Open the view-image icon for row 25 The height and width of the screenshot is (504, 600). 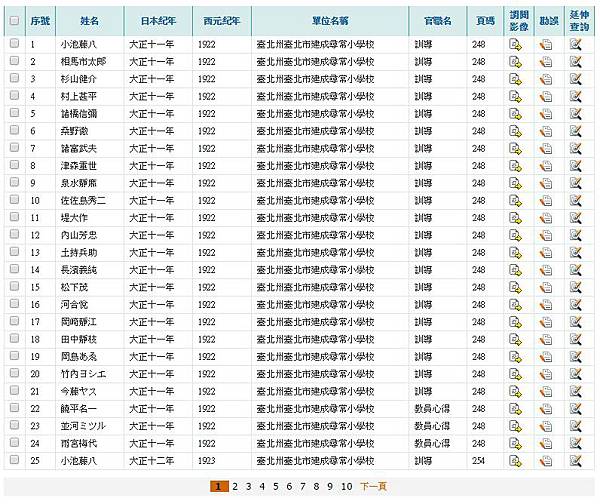click(x=515, y=461)
